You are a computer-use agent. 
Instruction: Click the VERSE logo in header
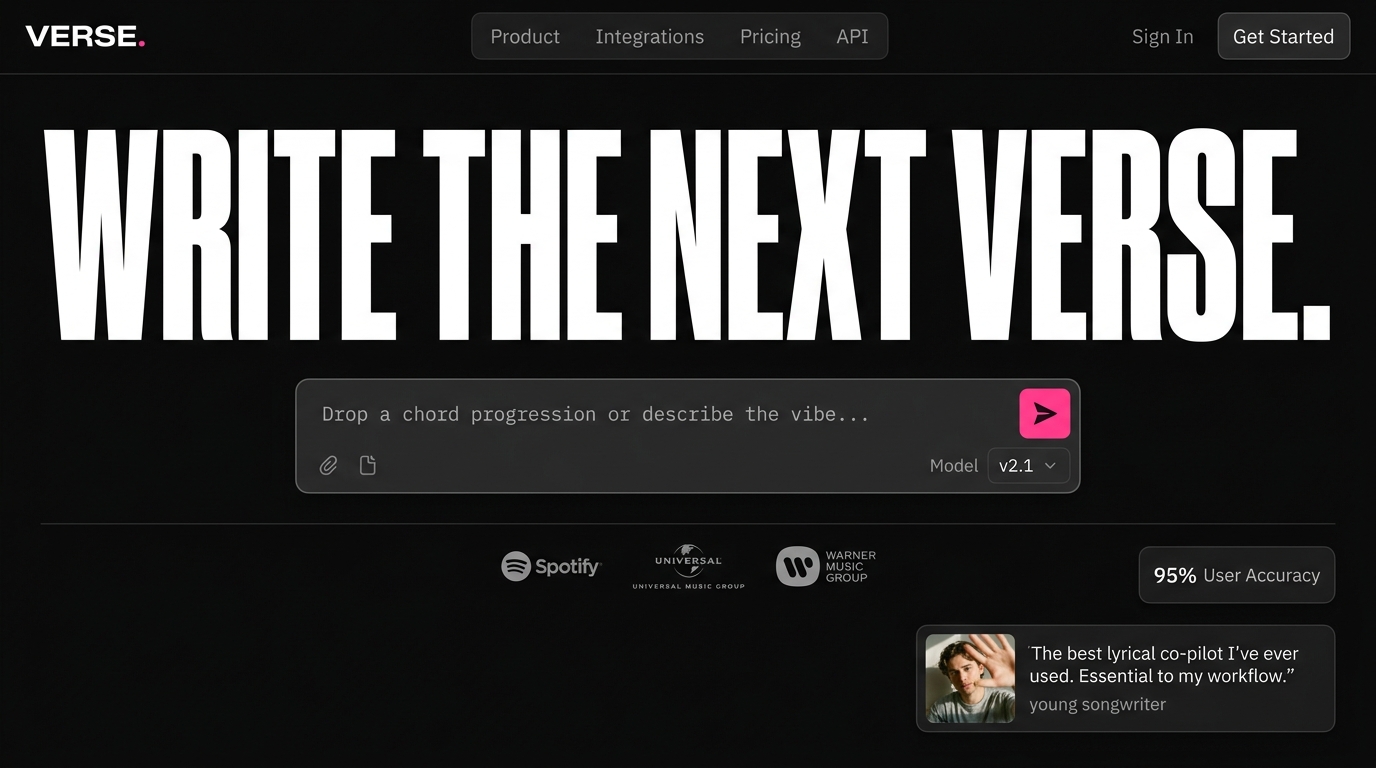pos(86,37)
